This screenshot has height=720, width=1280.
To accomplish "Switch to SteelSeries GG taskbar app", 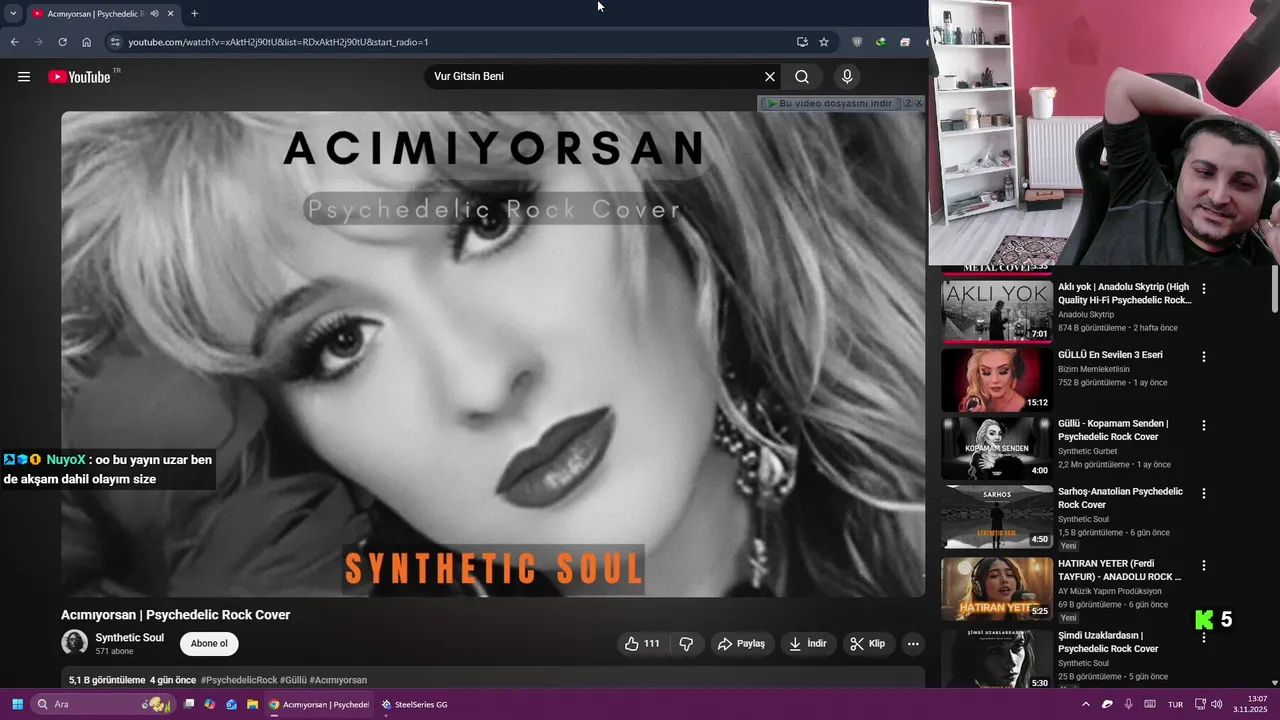I will pyautogui.click(x=414, y=704).
